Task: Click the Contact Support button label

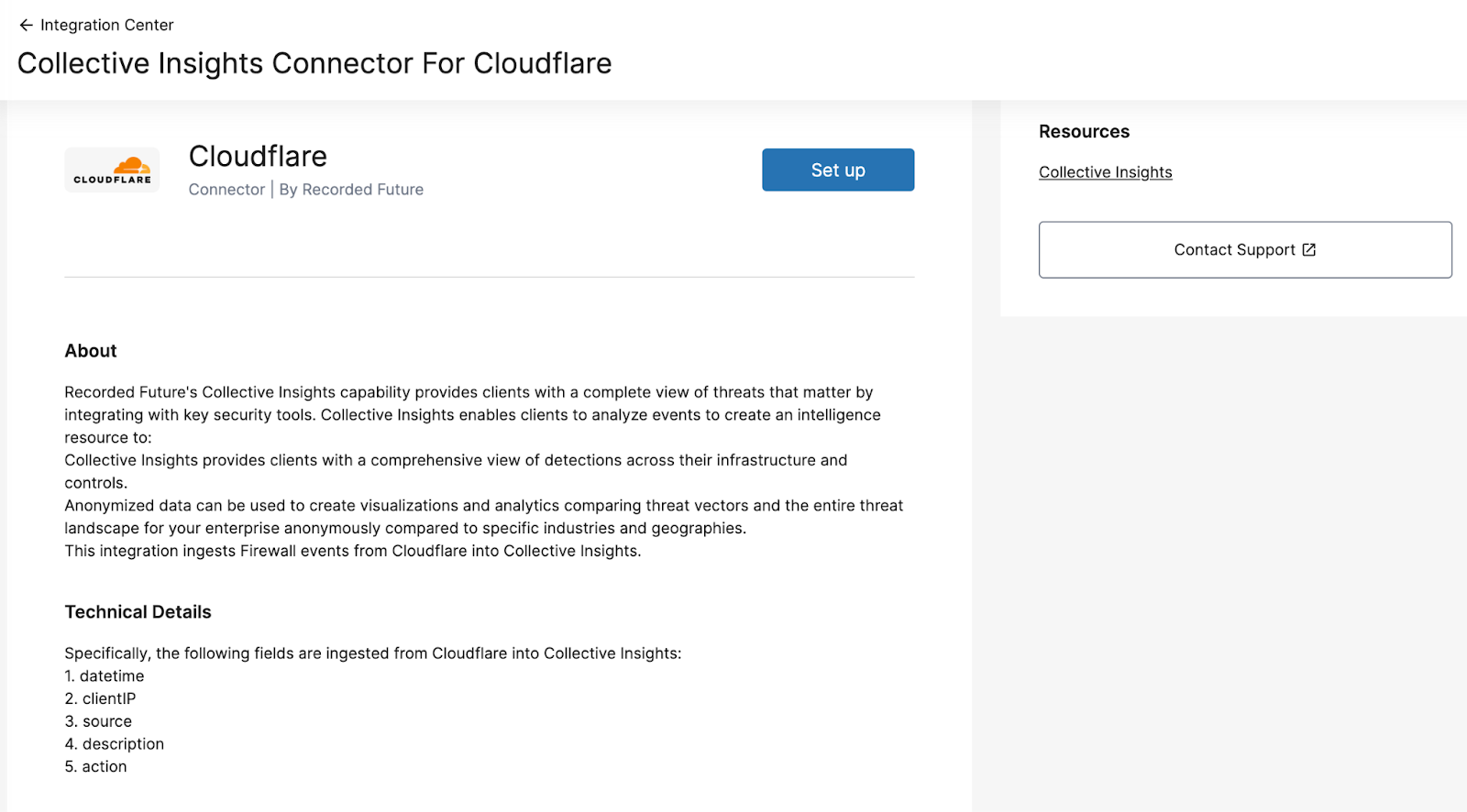Action: [1234, 249]
